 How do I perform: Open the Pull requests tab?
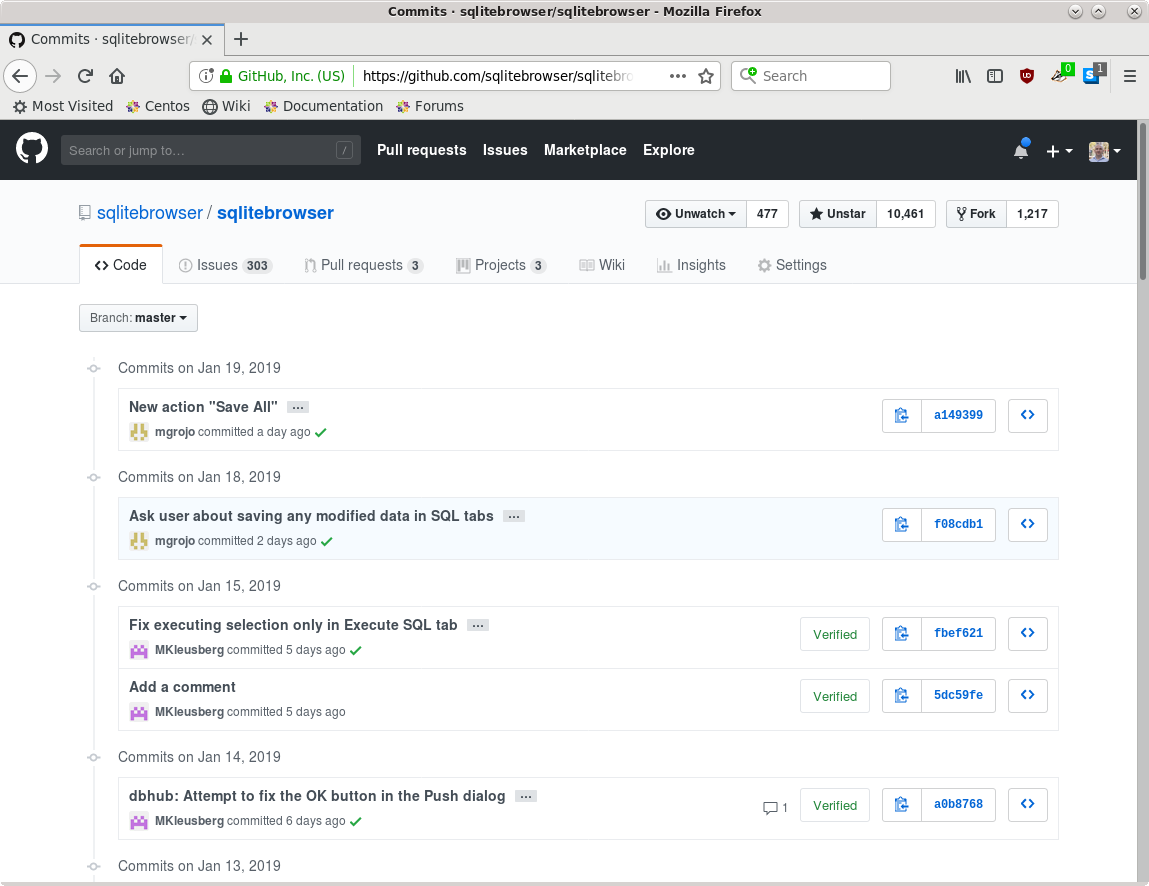point(363,264)
